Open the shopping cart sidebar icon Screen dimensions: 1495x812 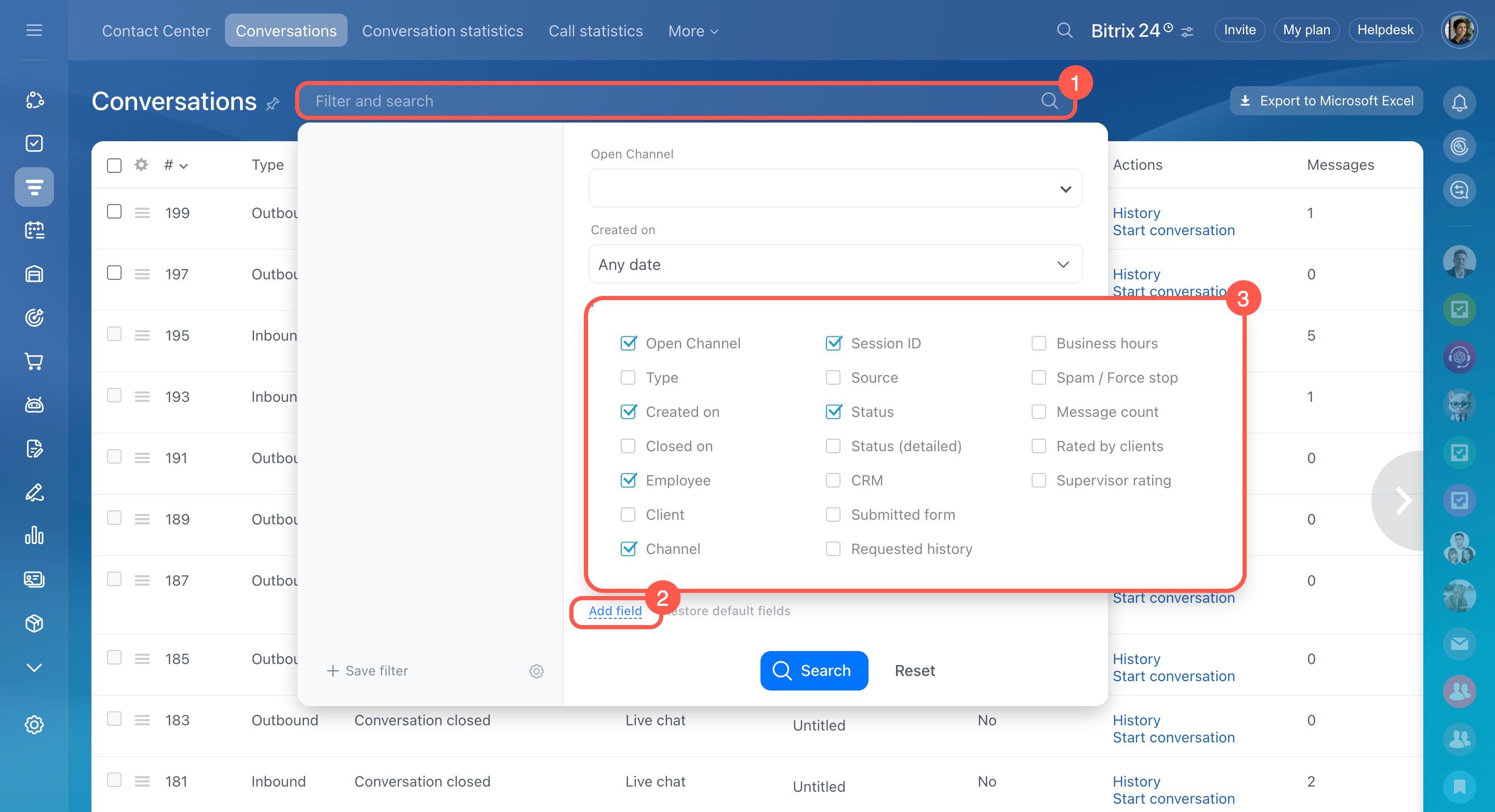(34, 361)
